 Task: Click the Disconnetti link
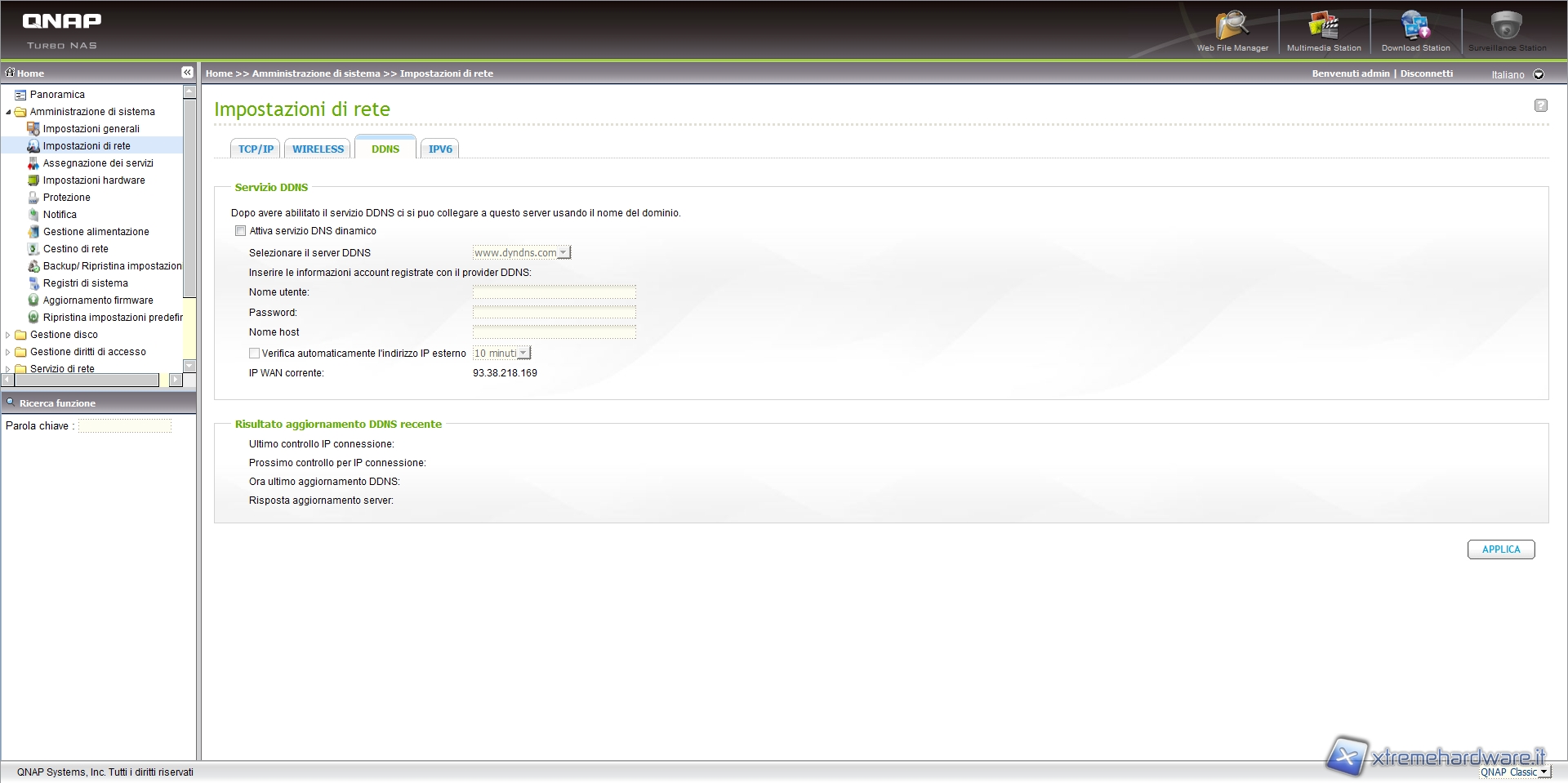(1426, 73)
